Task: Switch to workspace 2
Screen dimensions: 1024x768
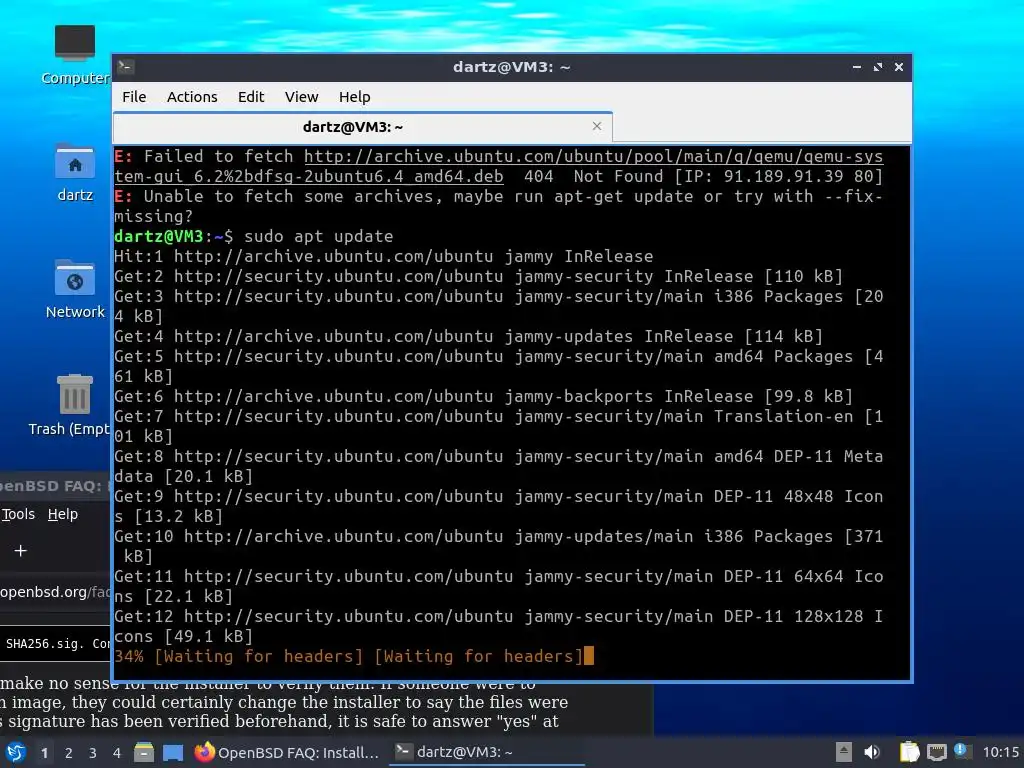Action: point(69,753)
